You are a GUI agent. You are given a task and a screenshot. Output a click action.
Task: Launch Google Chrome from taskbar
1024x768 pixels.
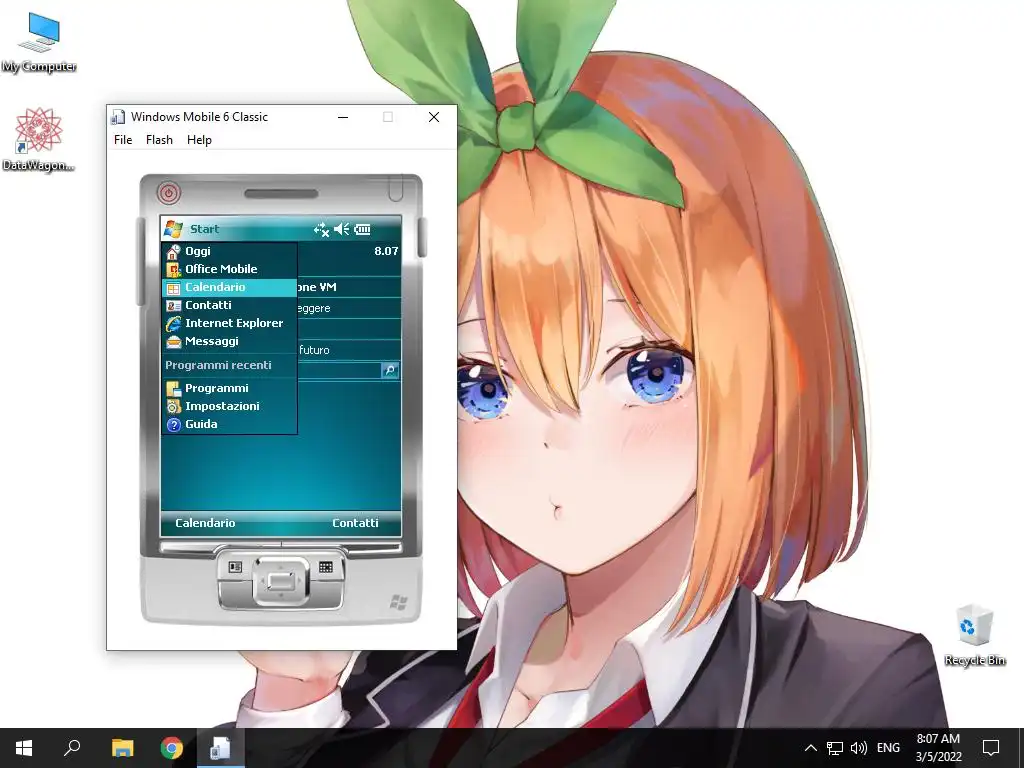[172, 748]
